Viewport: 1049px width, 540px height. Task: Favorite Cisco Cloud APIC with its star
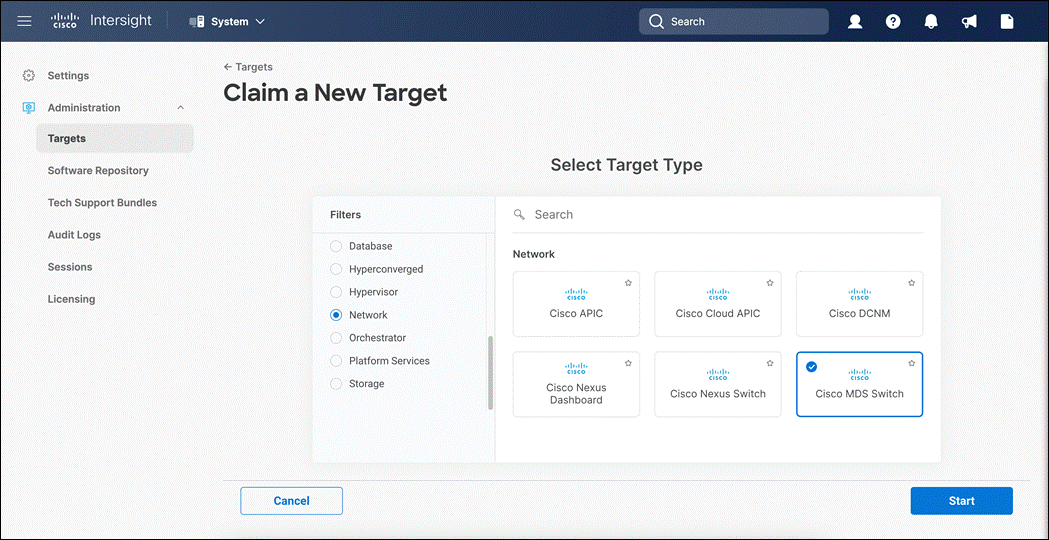point(770,283)
